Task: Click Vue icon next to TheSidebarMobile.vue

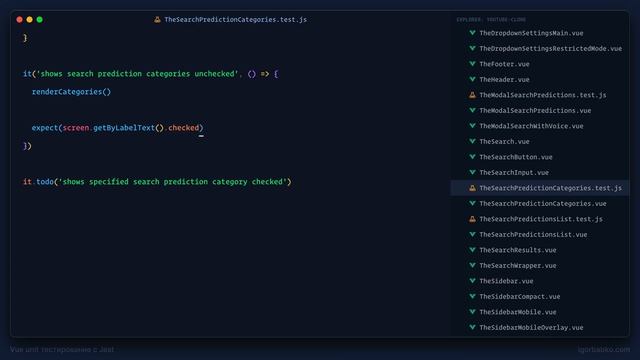Action: 472,312
